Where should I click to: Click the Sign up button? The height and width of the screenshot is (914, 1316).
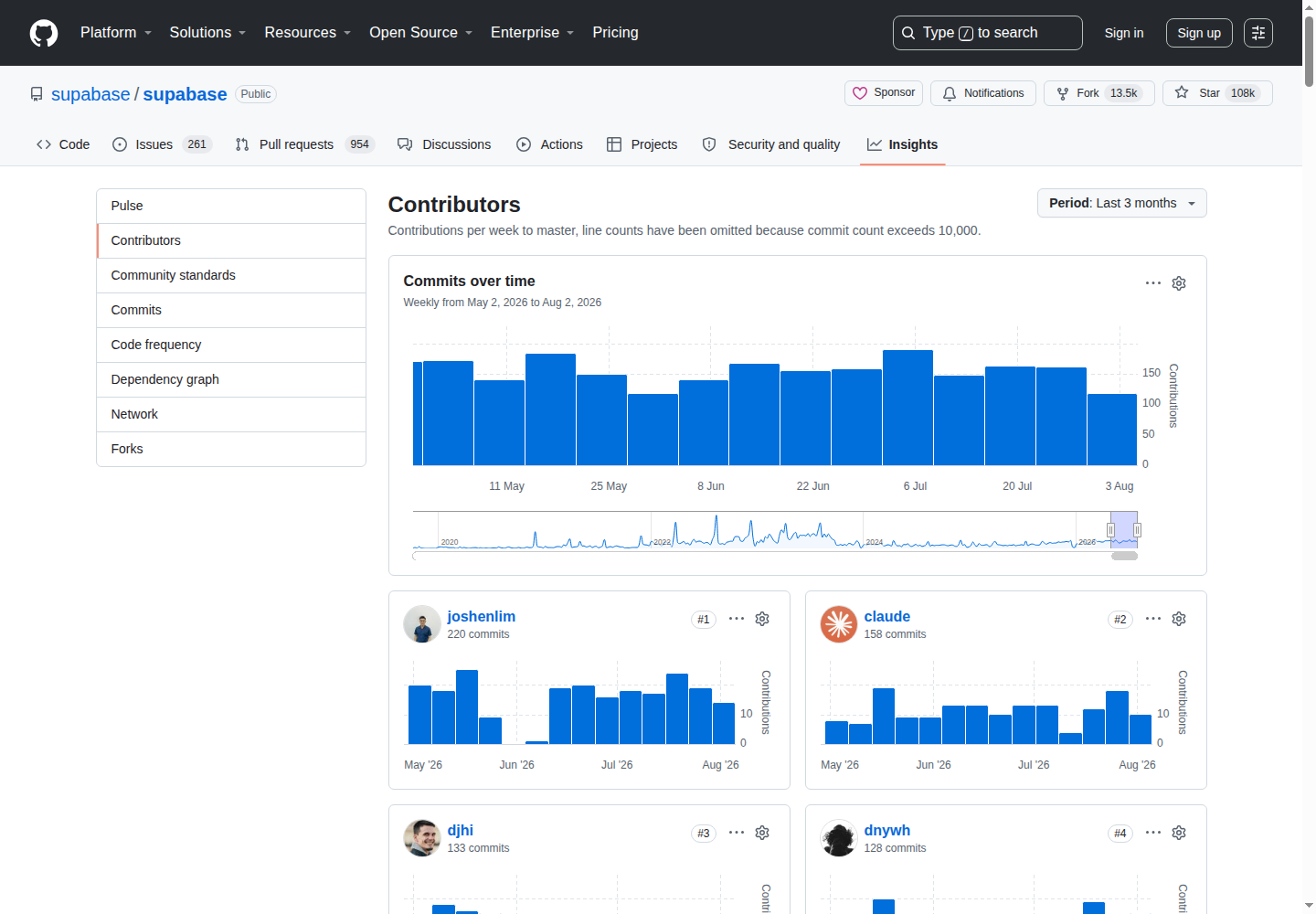pos(1199,33)
